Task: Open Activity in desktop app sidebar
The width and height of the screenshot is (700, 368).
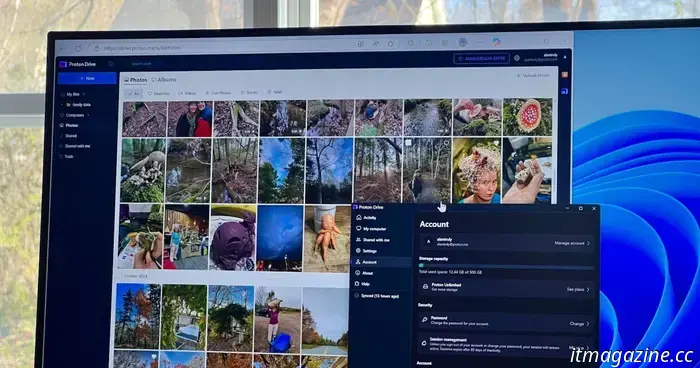Action: tap(367, 218)
